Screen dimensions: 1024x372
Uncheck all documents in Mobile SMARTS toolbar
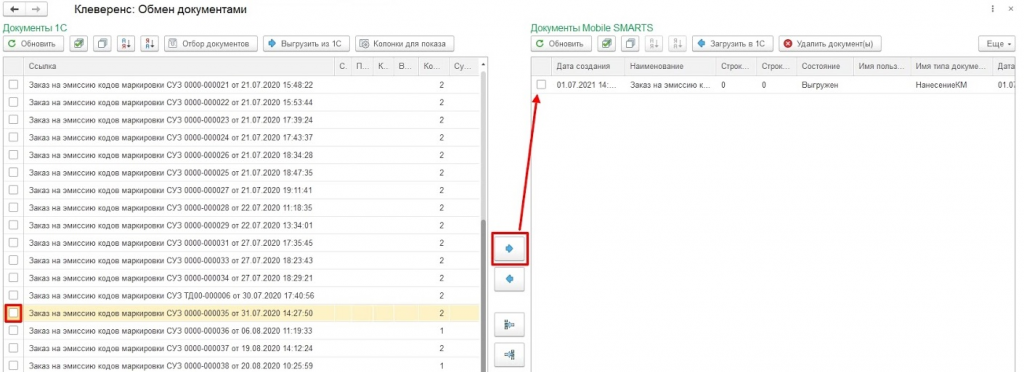[x=630, y=44]
